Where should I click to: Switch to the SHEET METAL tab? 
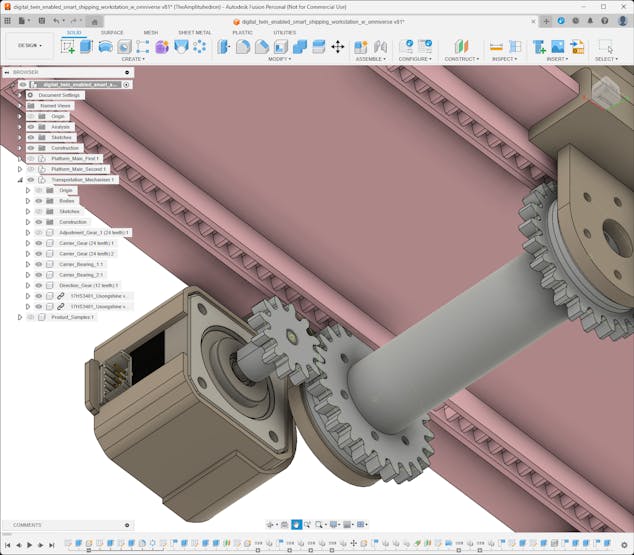tap(194, 32)
